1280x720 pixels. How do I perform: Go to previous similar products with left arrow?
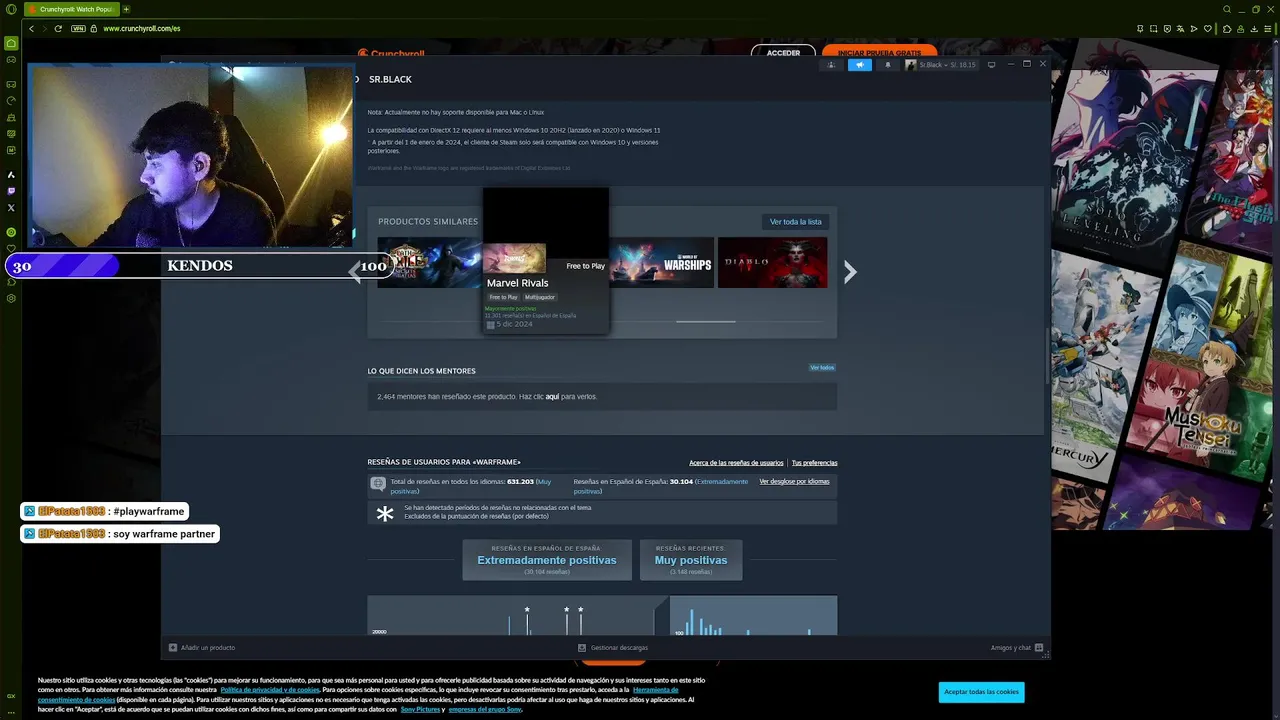(354, 272)
